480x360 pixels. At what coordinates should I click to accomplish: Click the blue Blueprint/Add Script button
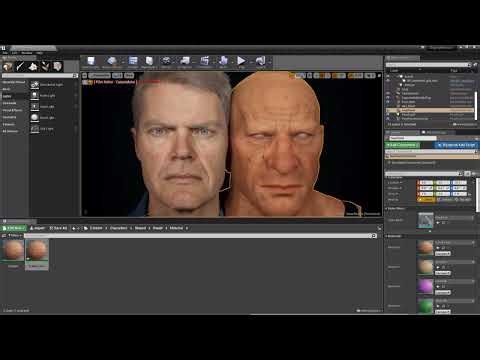click(456, 145)
